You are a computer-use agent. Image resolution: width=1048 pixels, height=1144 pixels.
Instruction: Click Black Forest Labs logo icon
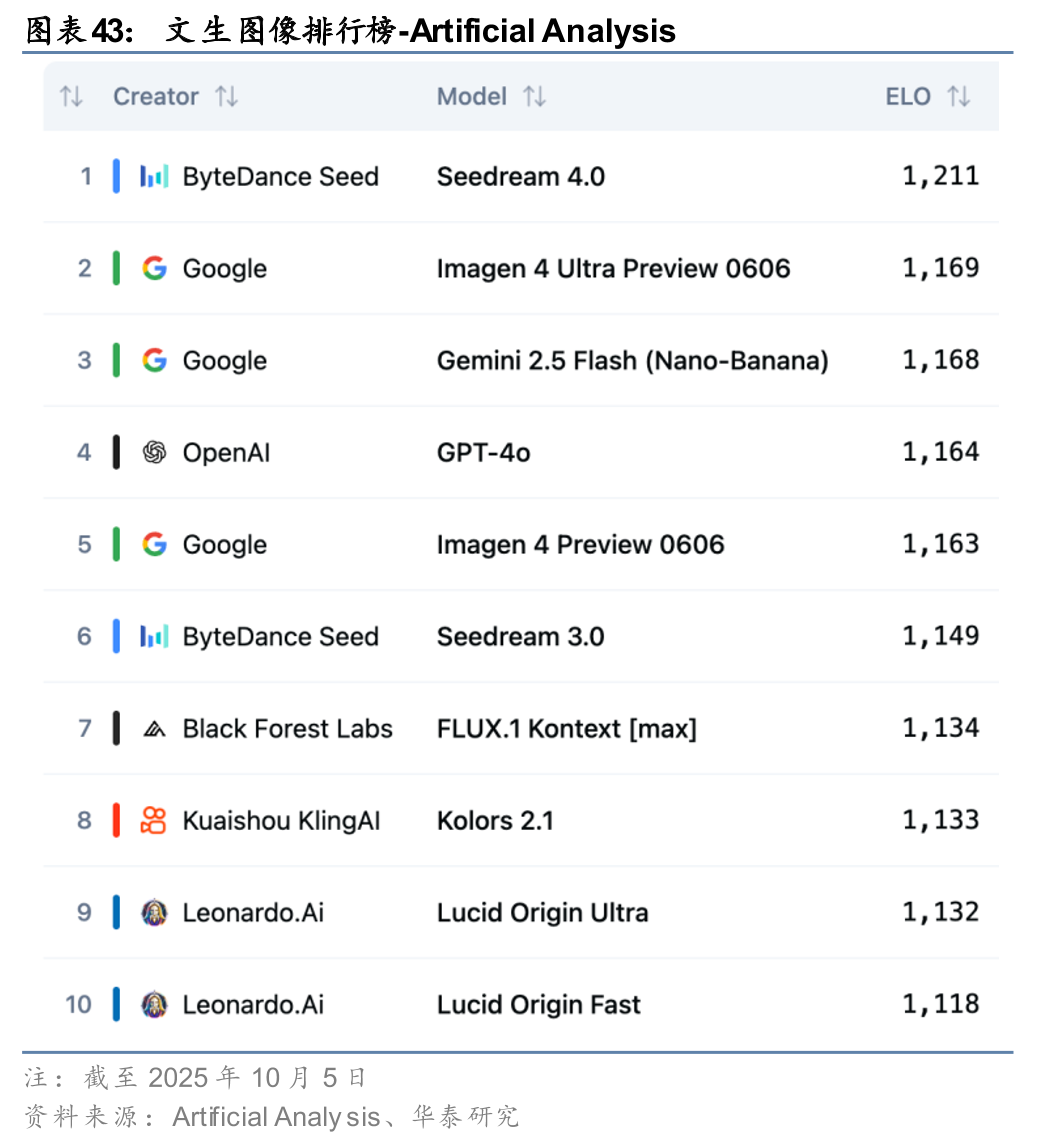pos(154,729)
